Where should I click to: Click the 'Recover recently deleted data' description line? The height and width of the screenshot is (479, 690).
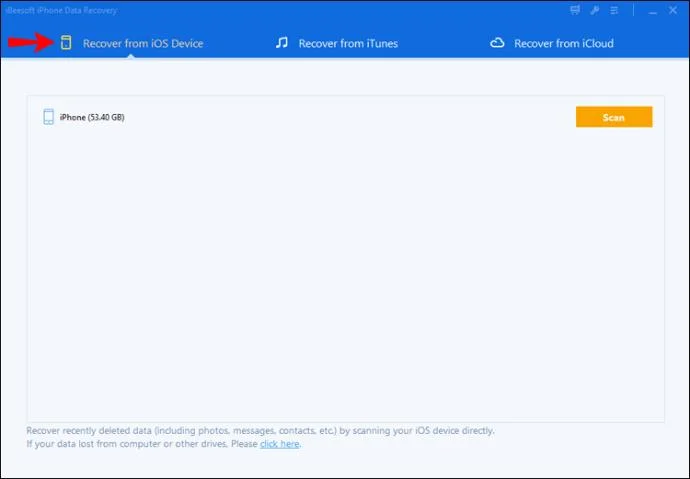pyautogui.click(x=260, y=431)
